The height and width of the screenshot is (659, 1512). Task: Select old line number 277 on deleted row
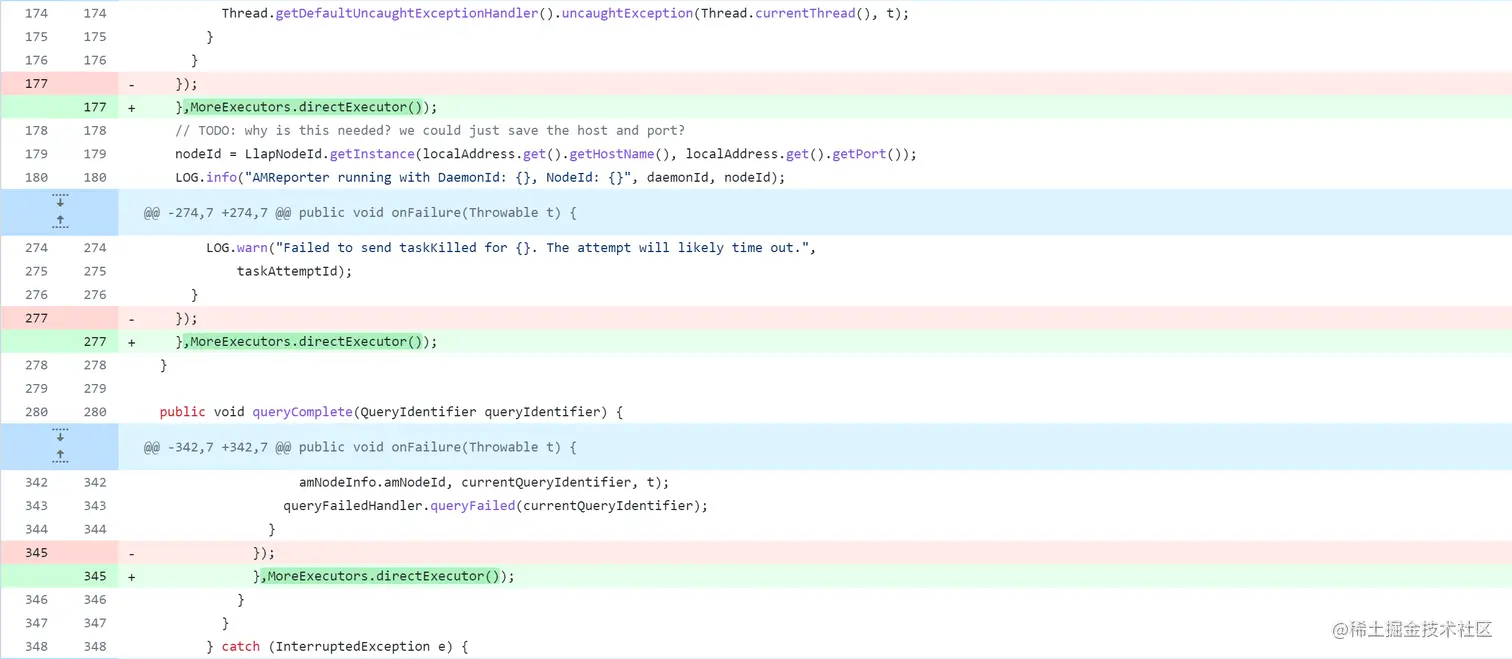[x=36, y=318]
